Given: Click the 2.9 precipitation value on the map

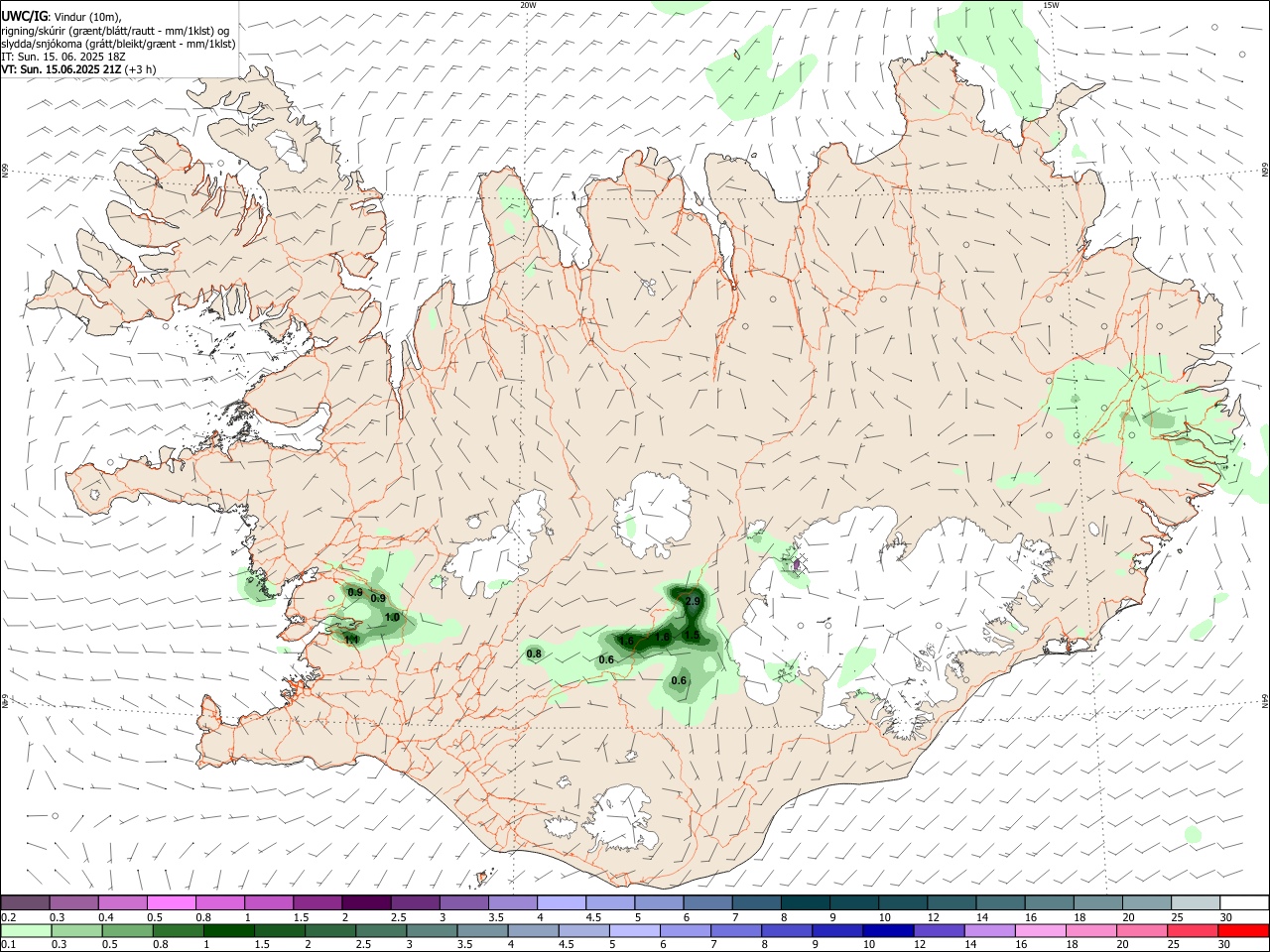Looking at the screenshot, I should pyautogui.click(x=694, y=601).
